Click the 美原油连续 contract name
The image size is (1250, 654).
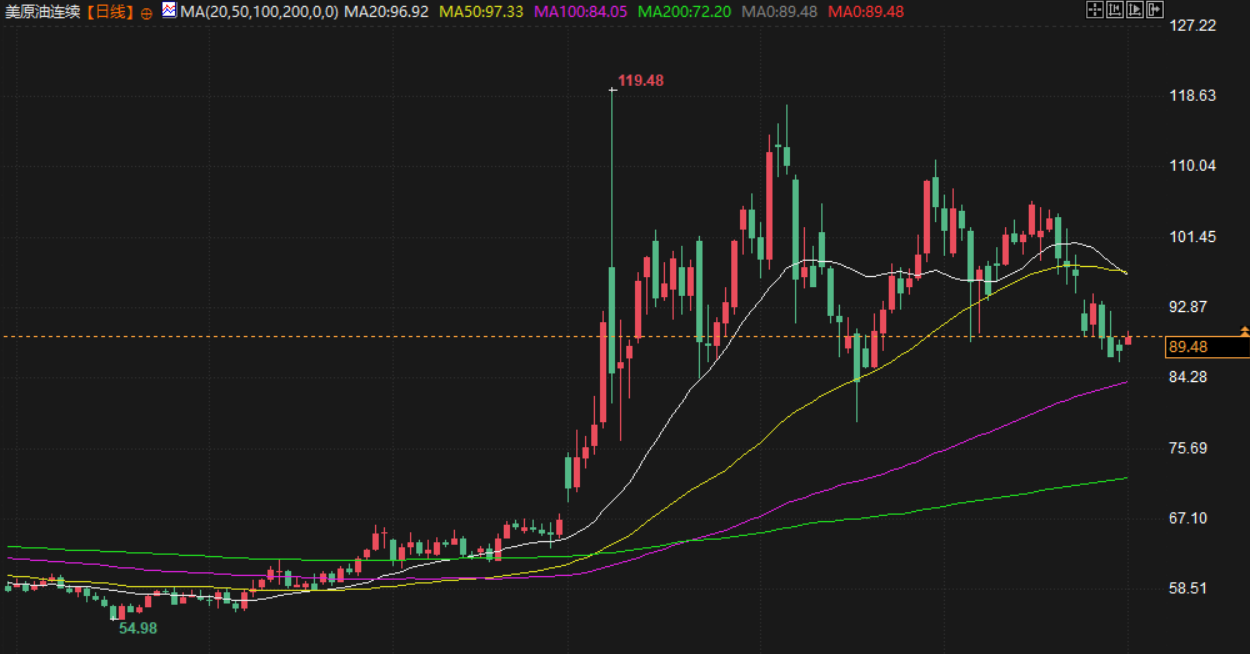point(42,12)
